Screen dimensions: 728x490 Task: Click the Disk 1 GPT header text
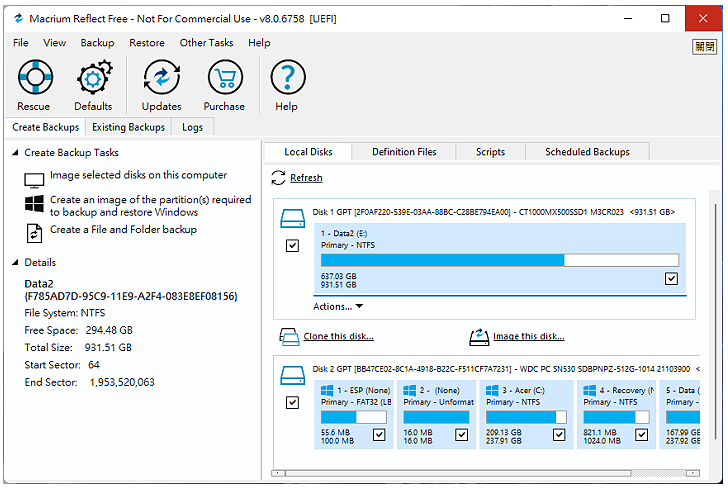(x=494, y=212)
